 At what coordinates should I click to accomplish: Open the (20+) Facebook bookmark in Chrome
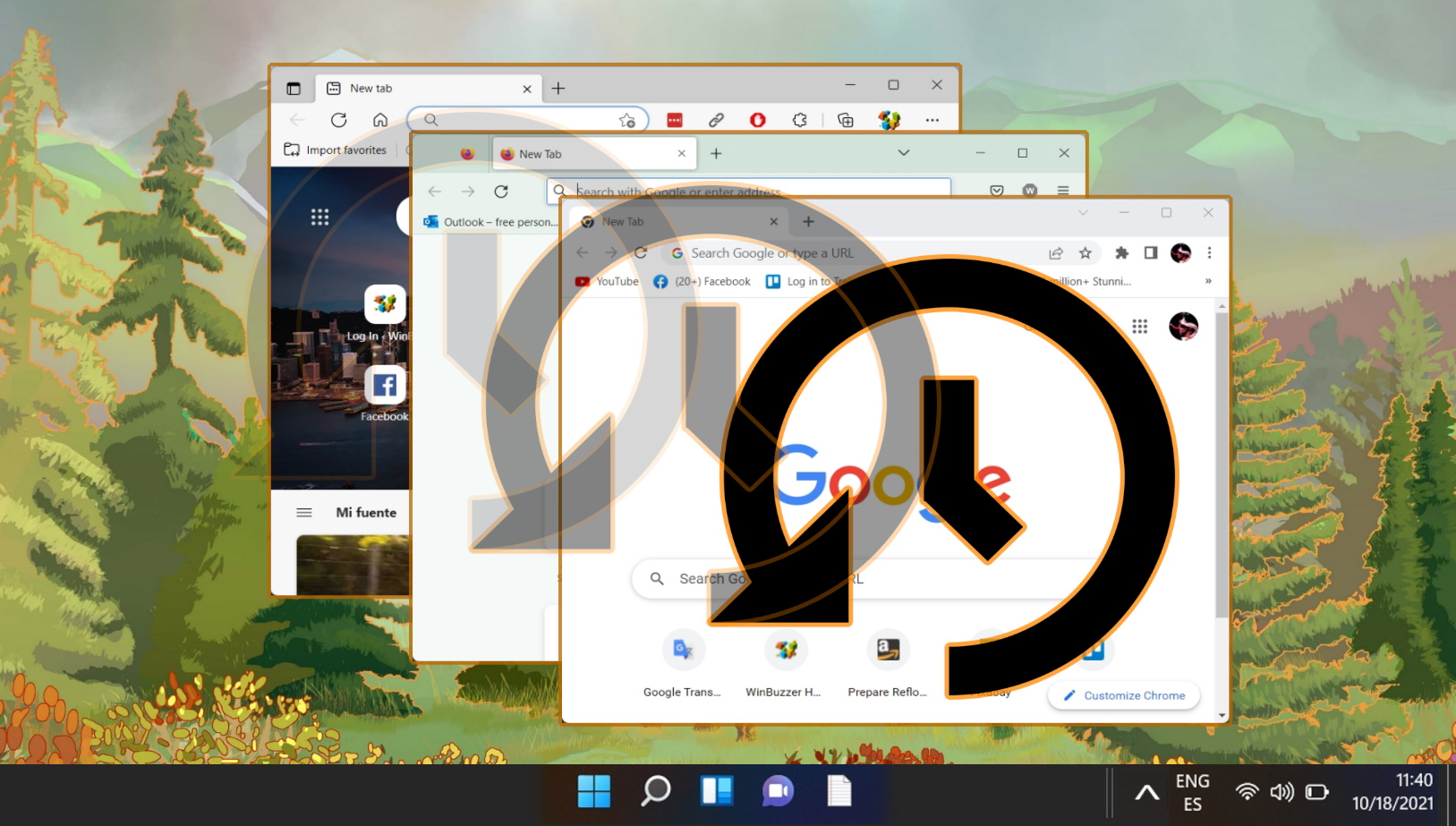pos(702,281)
